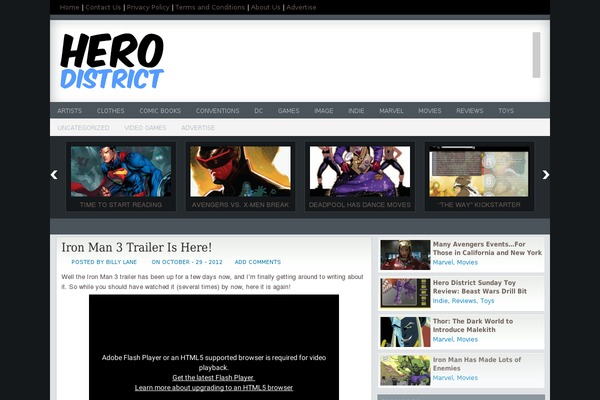
Task: Click 'Avengers vs. X-Men Break' caption
Action: [240, 205]
